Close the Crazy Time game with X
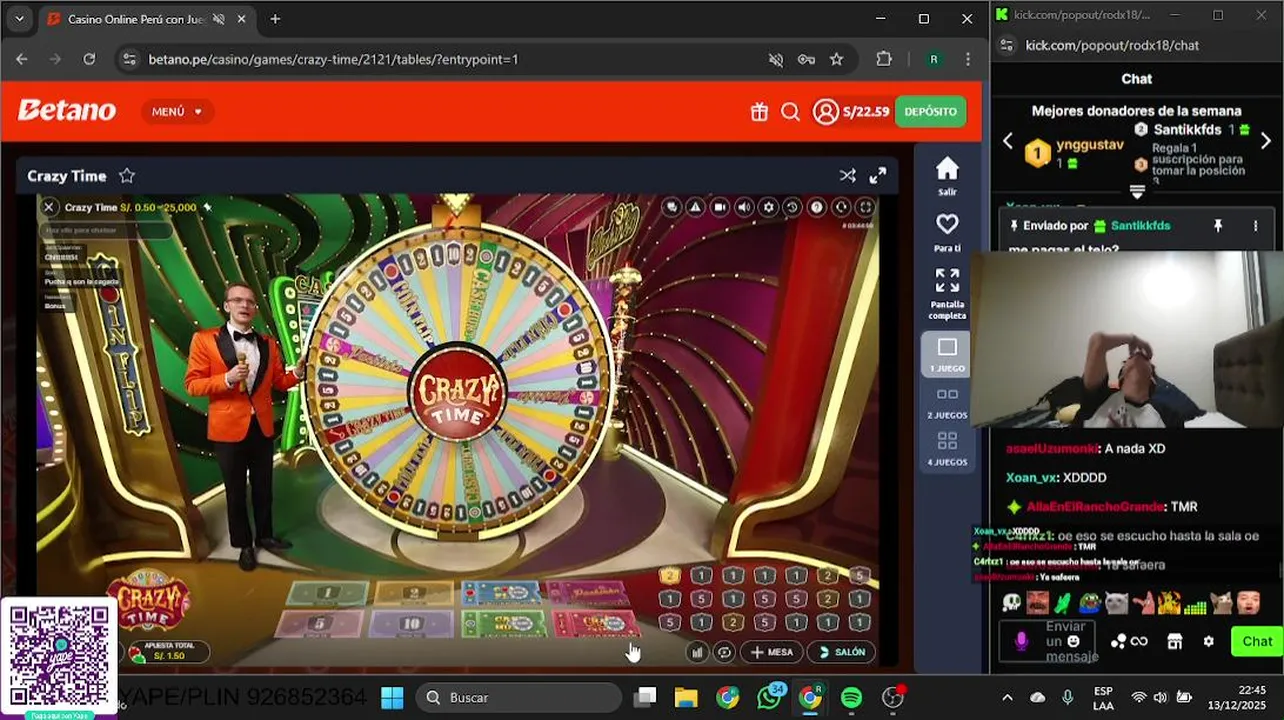Image resolution: width=1284 pixels, height=720 pixels. coord(48,207)
